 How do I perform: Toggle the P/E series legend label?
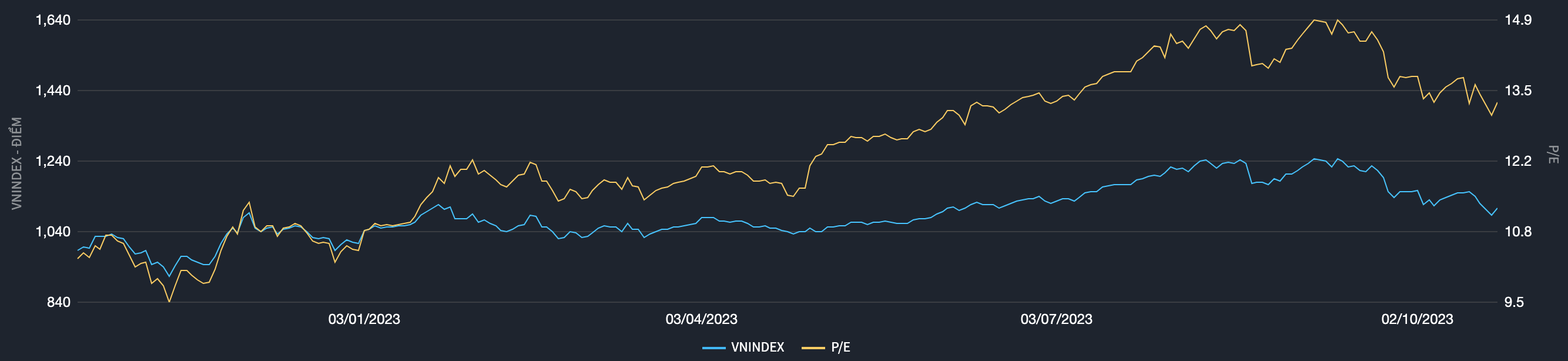click(x=840, y=347)
